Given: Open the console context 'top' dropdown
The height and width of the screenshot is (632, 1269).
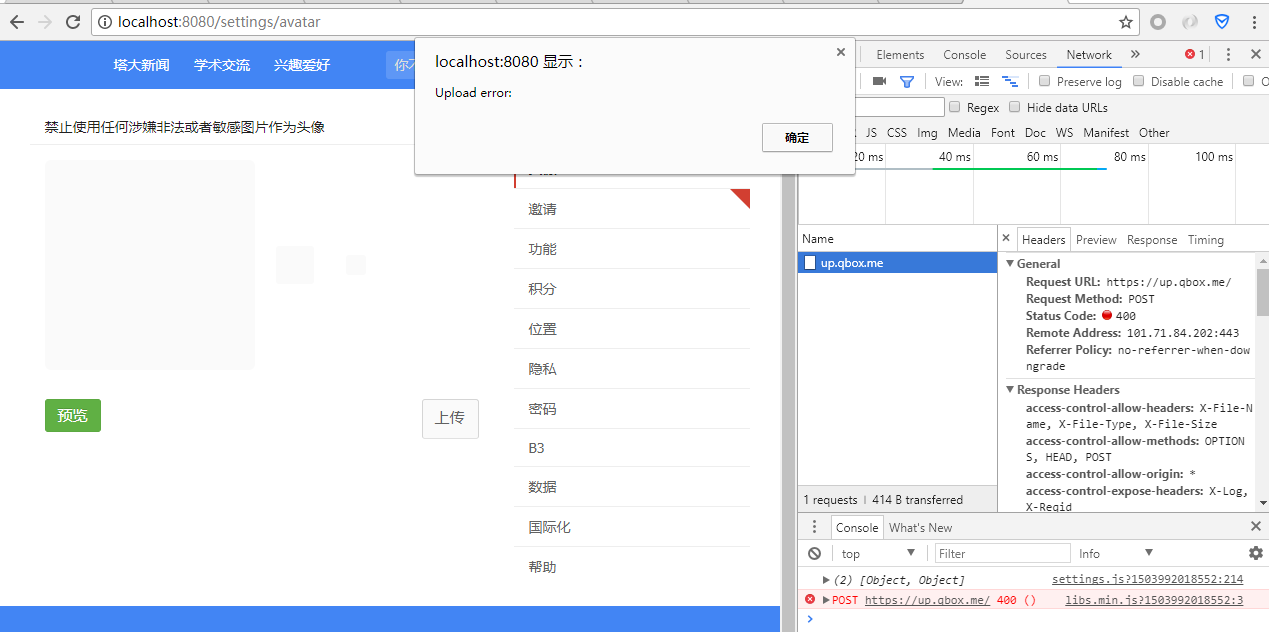Looking at the screenshot, I should [x=878, y=553].
